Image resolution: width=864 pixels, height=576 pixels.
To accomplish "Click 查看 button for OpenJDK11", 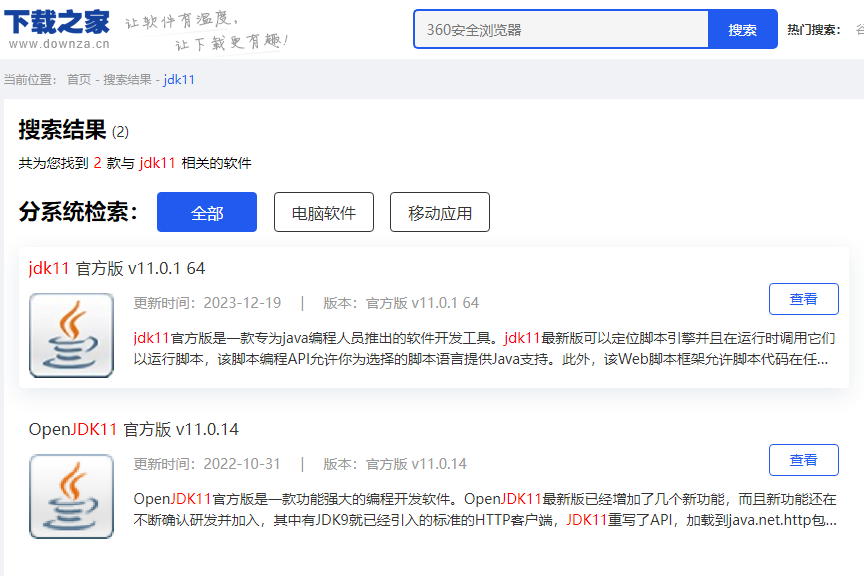I will point(803,460).
